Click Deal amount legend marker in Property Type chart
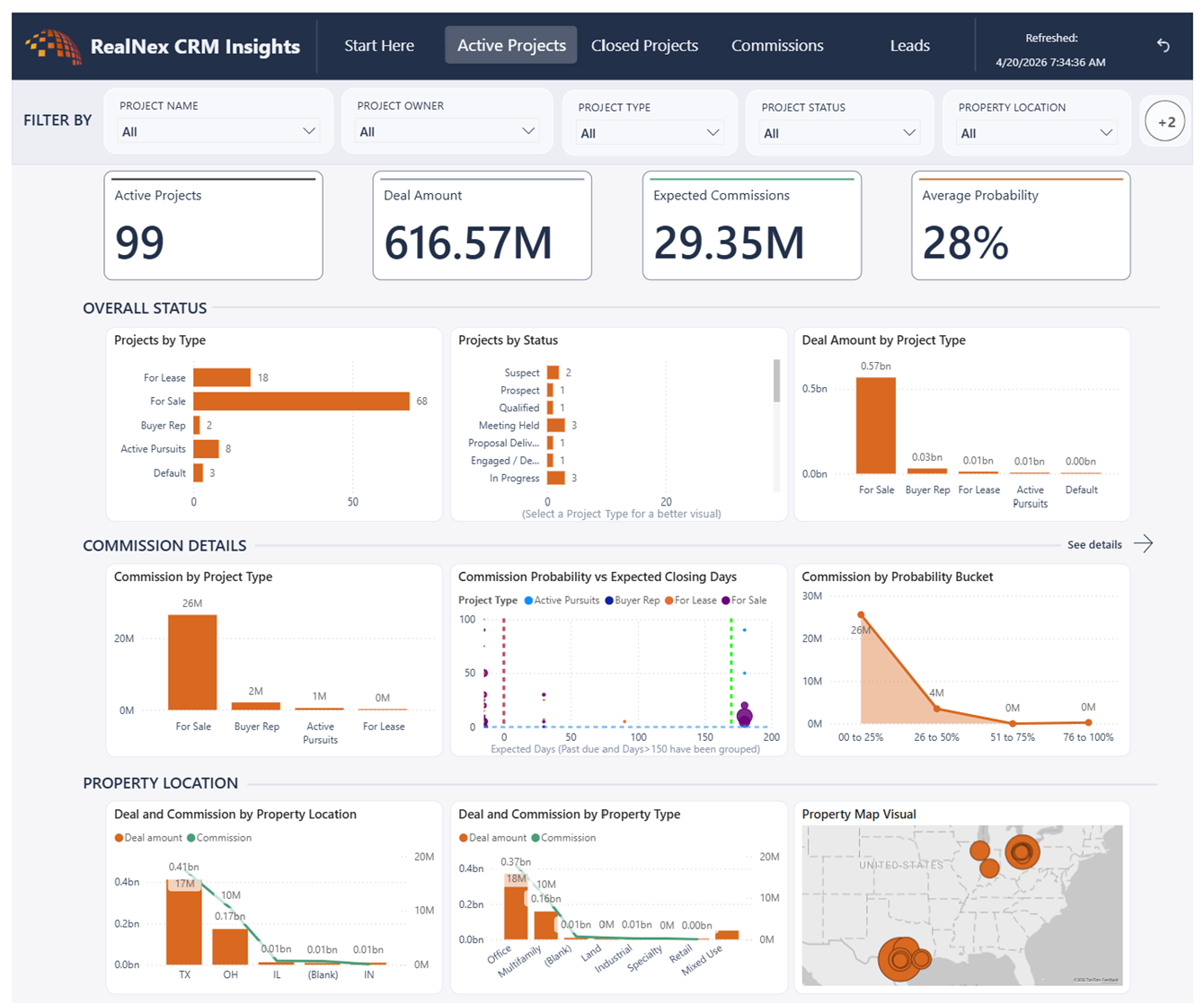 click(x=463, y=838)
